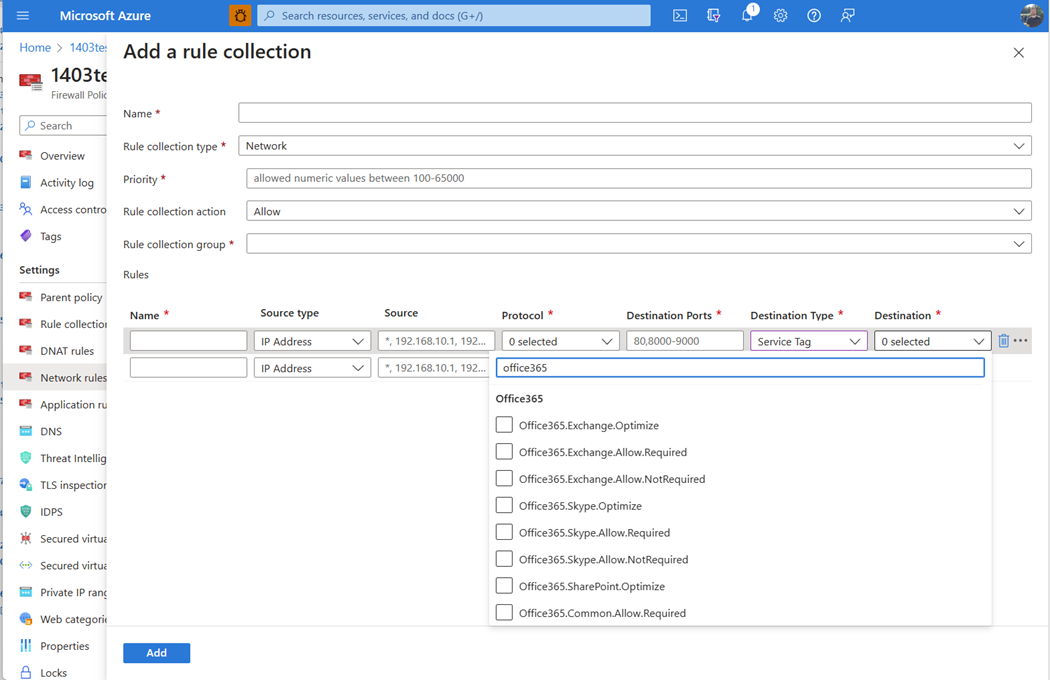Click the Priority input field

tap(638, 179)
